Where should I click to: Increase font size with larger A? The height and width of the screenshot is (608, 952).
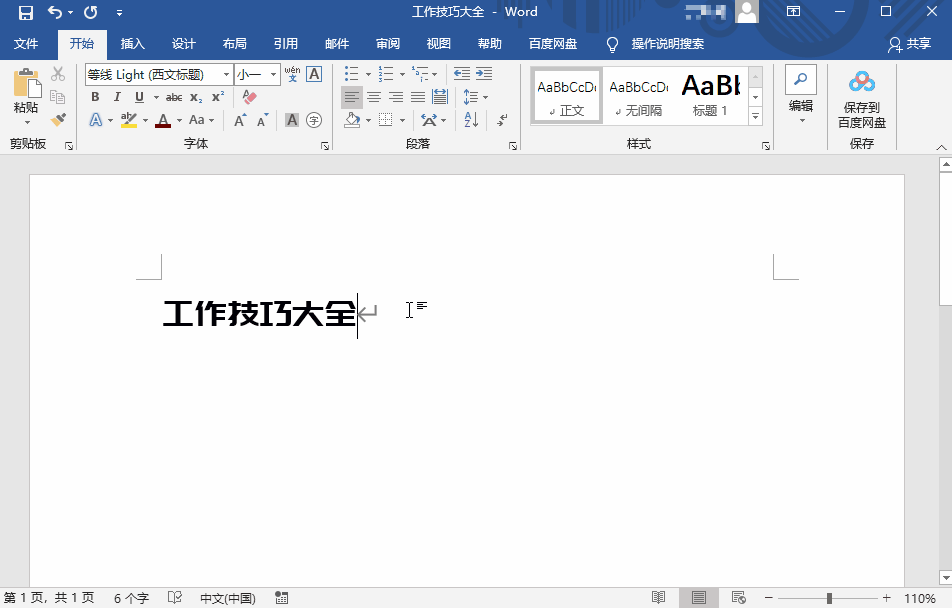(x=240, y=120)
